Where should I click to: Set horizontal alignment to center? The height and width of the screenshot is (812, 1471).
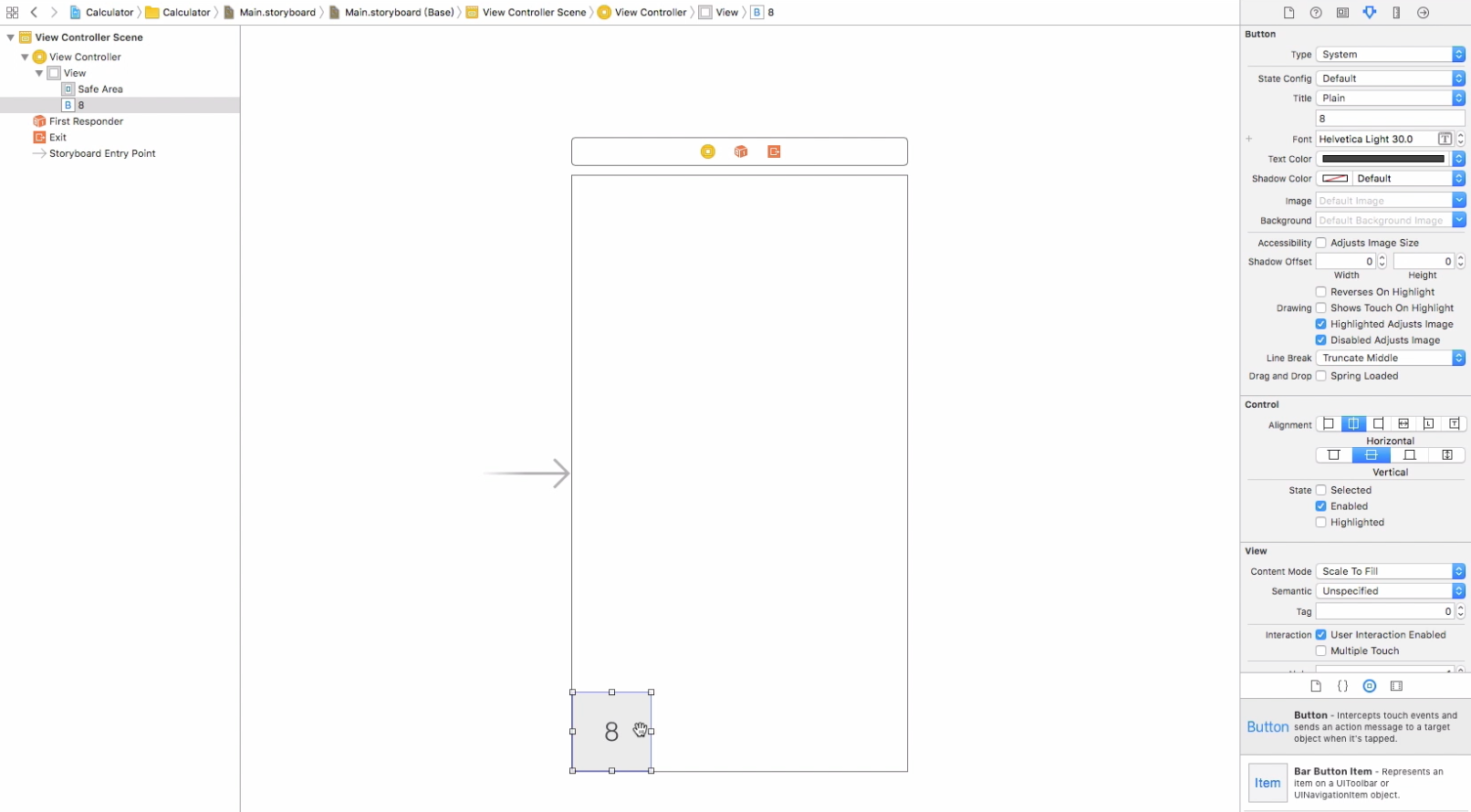pos(1353,424)
